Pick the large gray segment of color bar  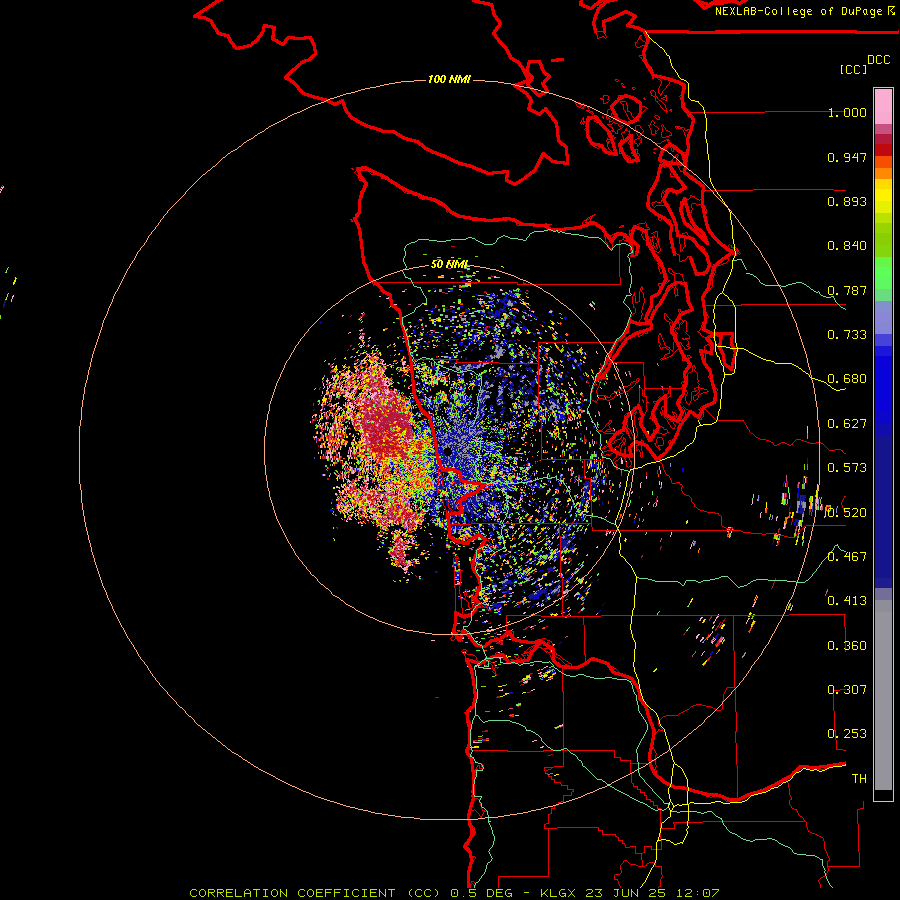tap(883, 695)
